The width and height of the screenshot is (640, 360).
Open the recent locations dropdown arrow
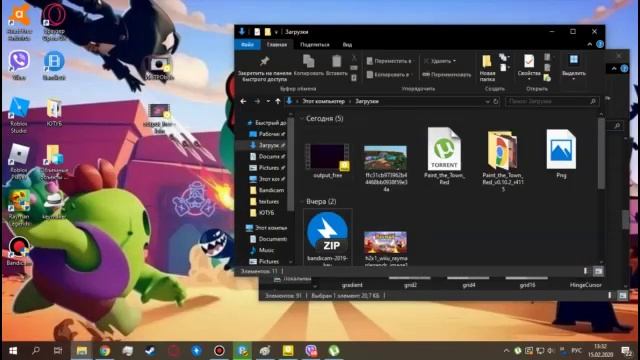click(x=268, y=101)
